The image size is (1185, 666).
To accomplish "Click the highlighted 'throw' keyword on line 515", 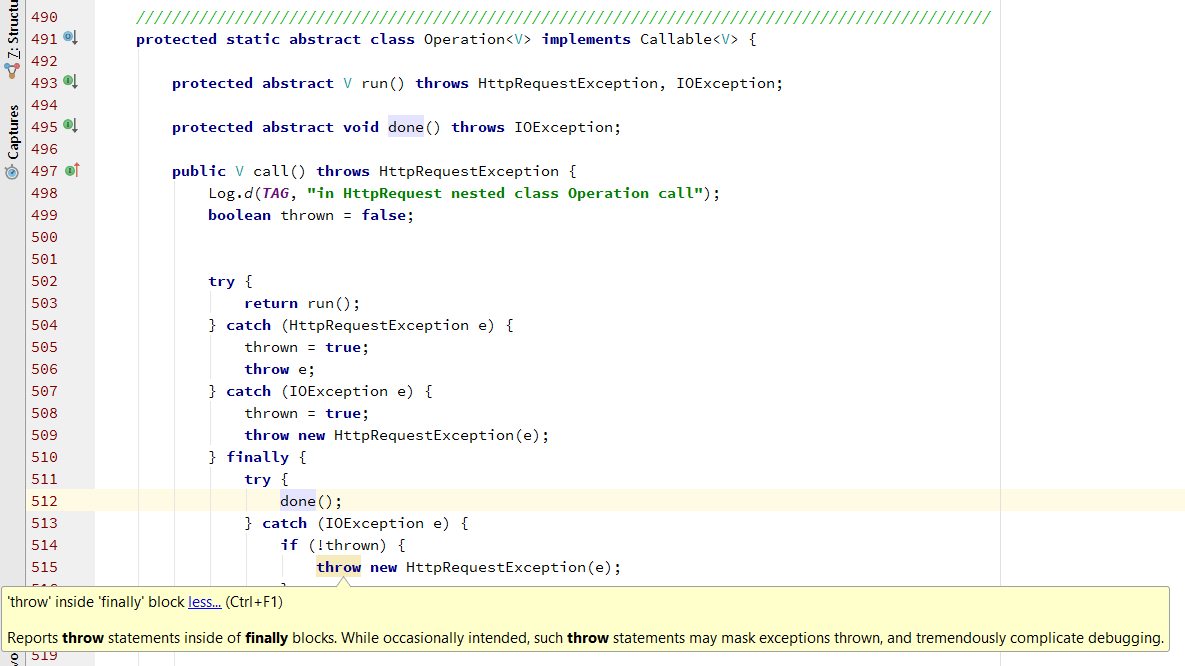I will tap(339, 567).
